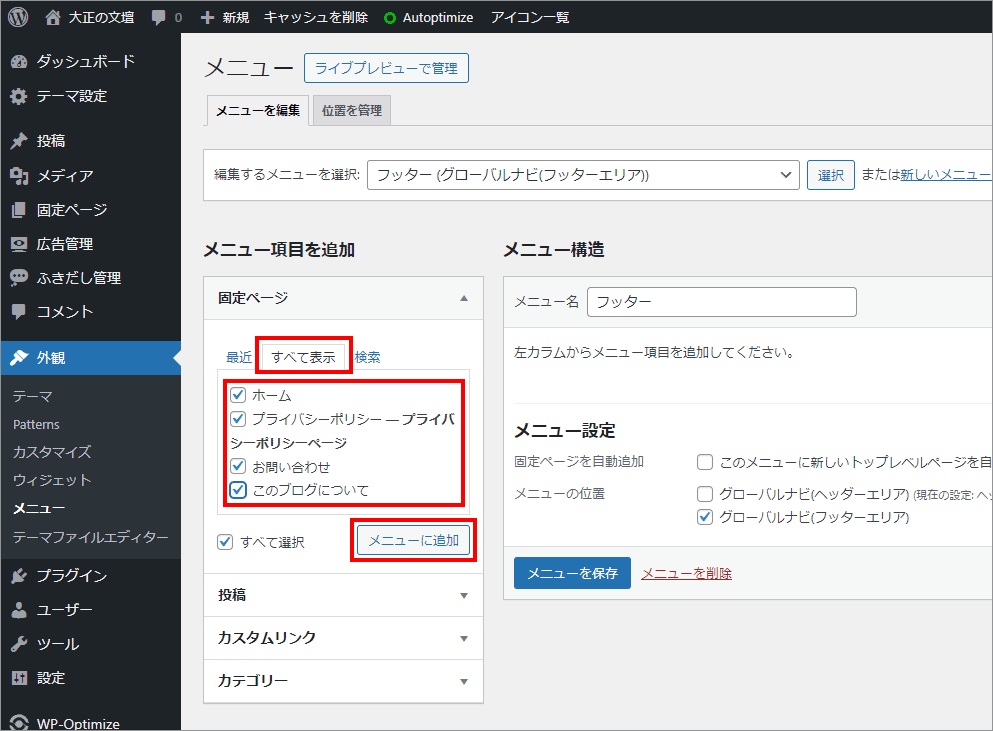Click the 投稿 pushpin icon
Screen dimensions: 993x731
(19, 141)
